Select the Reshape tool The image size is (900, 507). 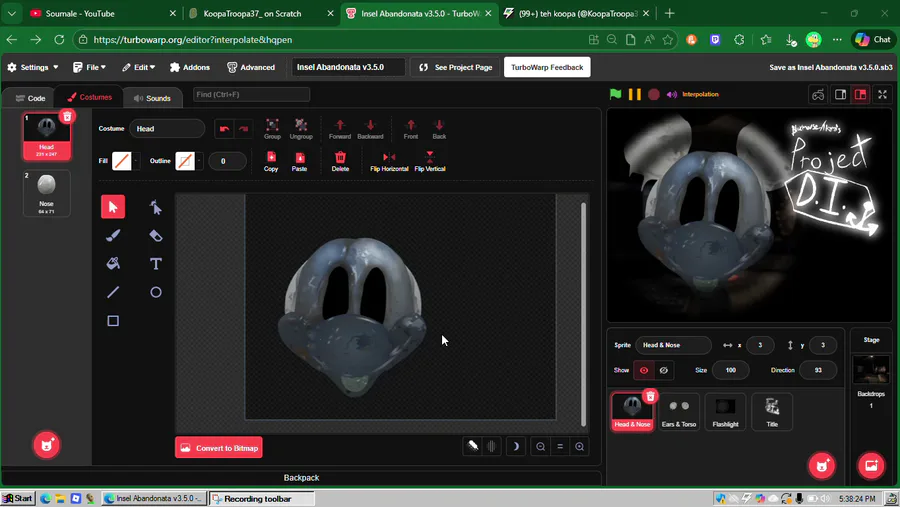[x=156, y=207]
